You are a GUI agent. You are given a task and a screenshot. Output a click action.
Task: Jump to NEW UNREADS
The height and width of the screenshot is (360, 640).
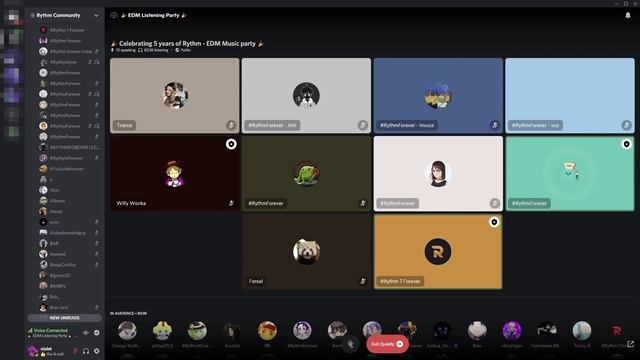coord(64,318)
